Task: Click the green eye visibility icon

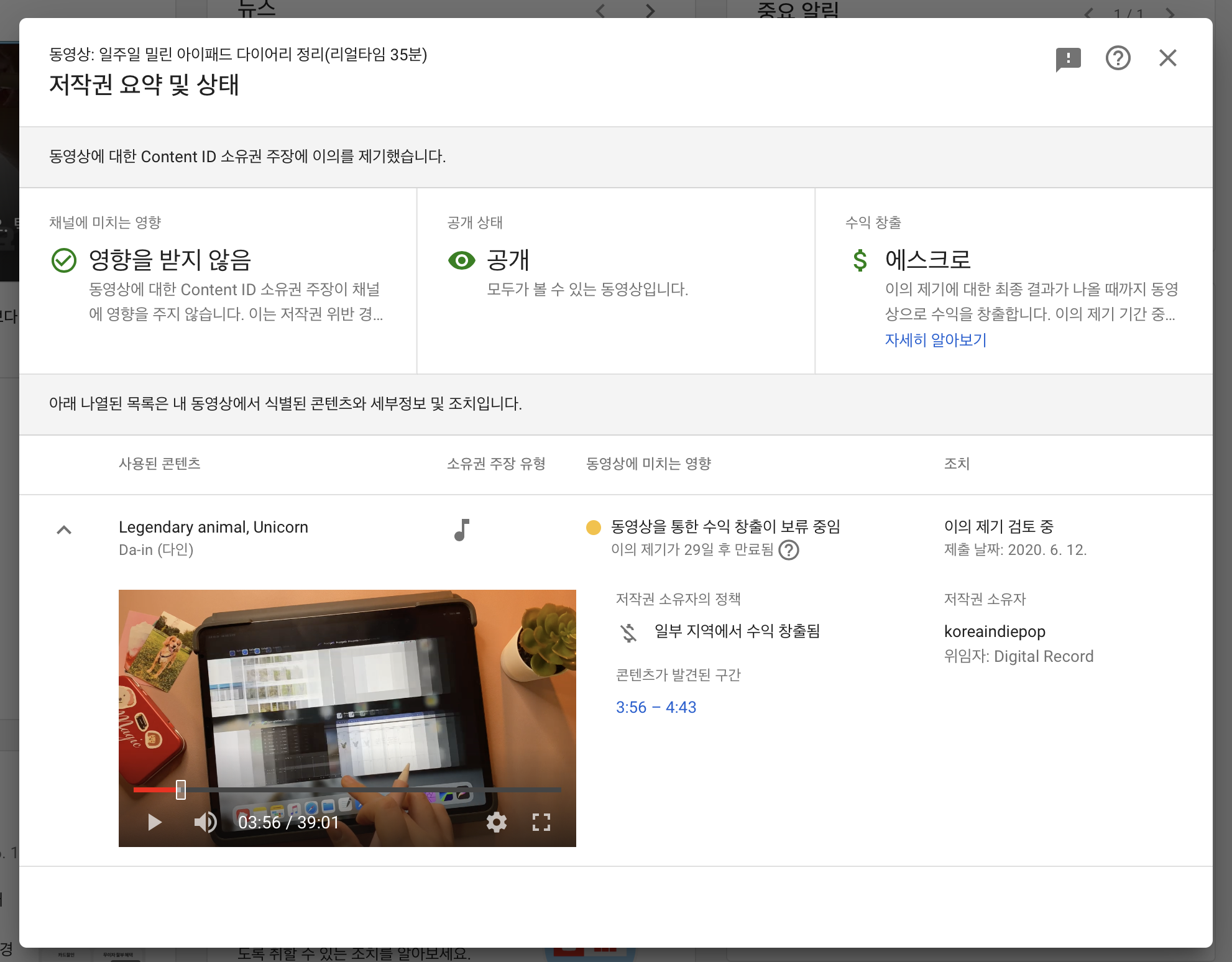Action: (x=461, y=260)
